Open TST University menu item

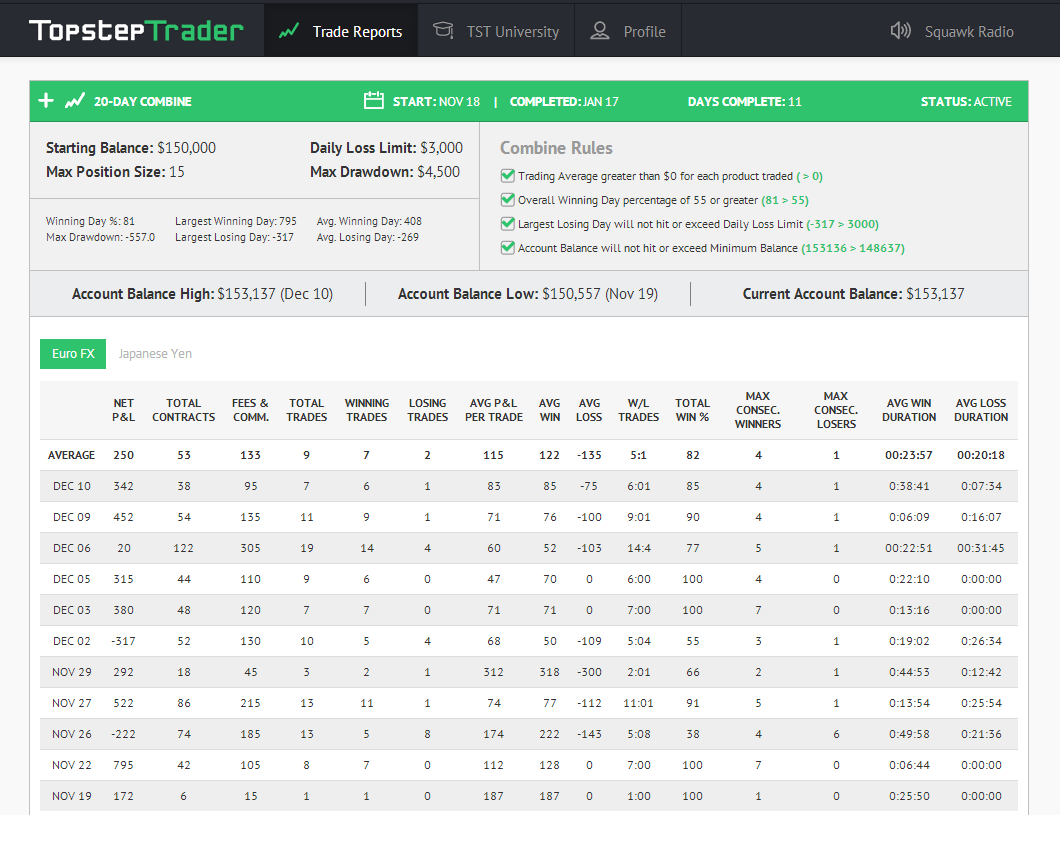pos(496,31)
